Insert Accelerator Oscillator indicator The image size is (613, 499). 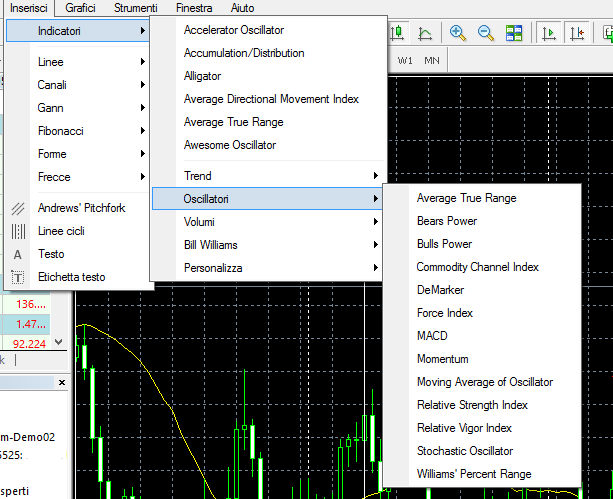click(x=234, y=30)
